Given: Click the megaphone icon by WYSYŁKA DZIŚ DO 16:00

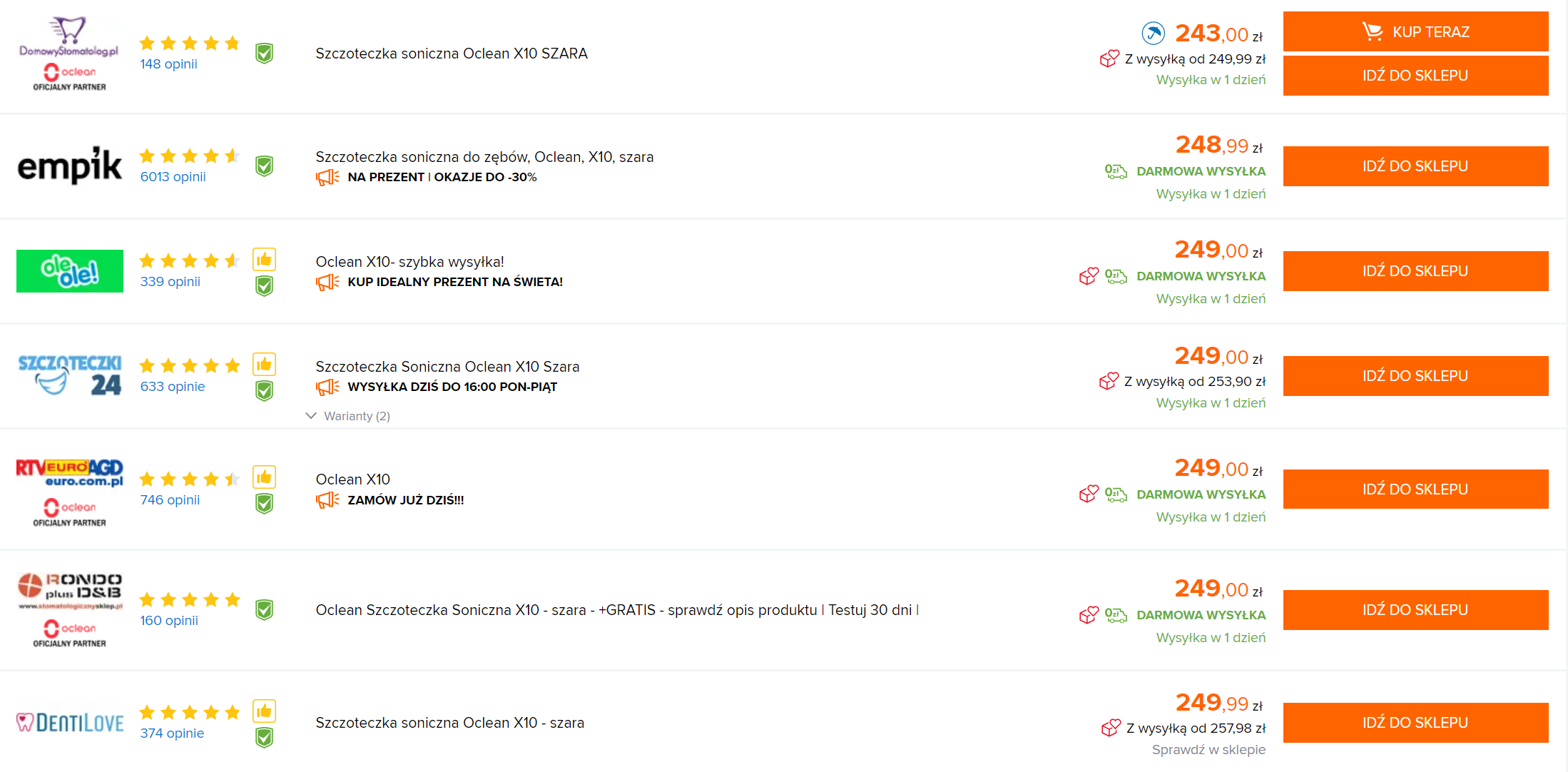Looking at the screenshot, I should click(327, 387).
